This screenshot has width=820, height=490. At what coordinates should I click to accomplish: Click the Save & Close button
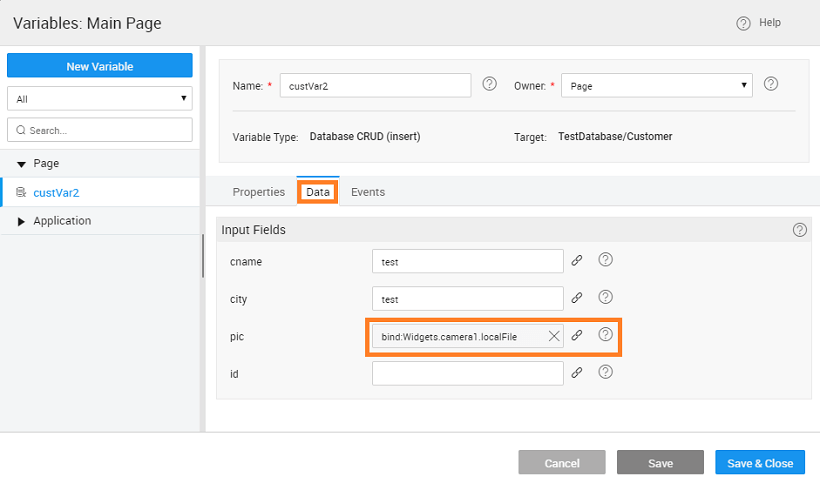(759, 463)
